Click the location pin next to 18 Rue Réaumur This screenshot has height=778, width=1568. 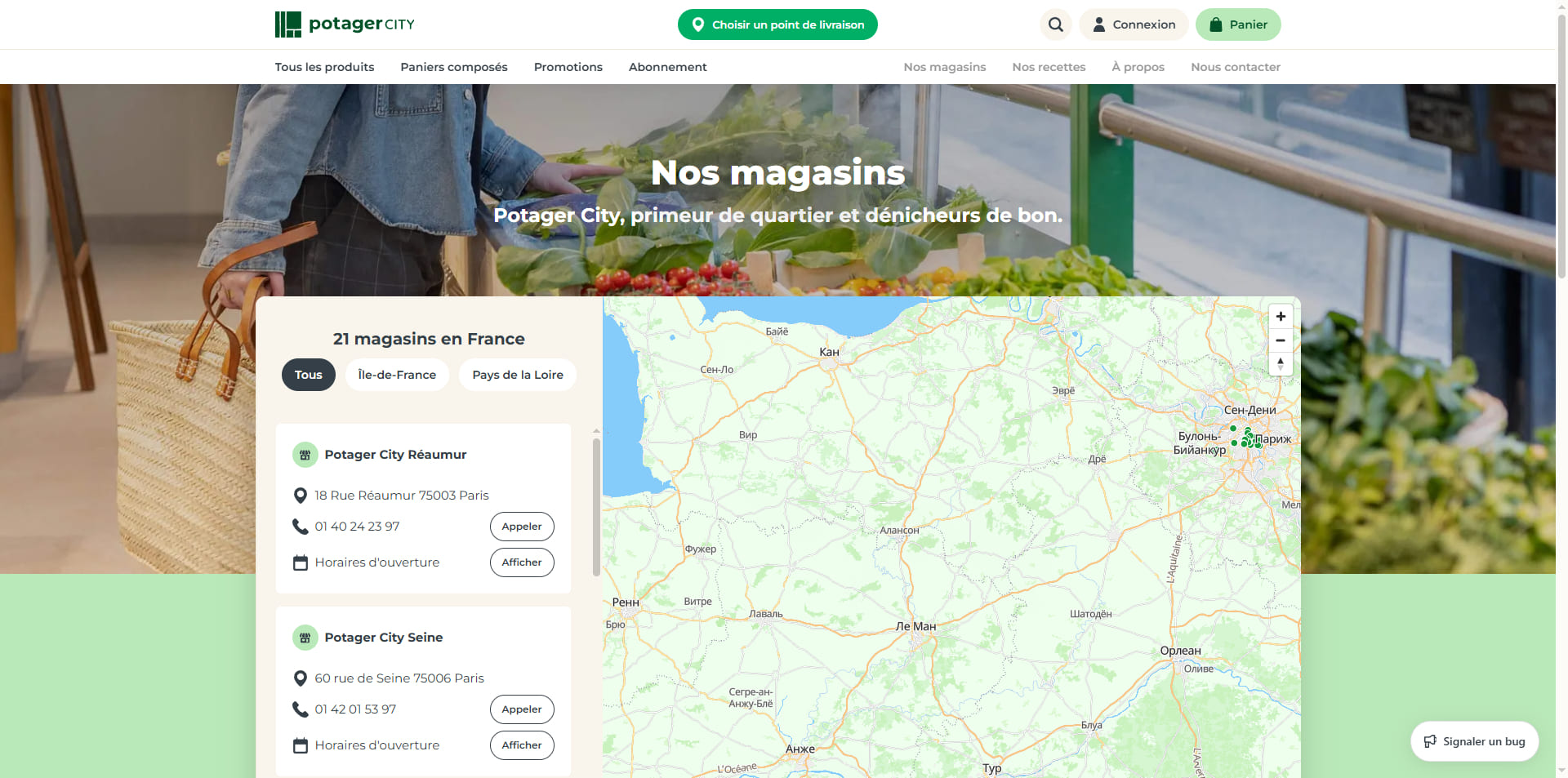(301, 496)
